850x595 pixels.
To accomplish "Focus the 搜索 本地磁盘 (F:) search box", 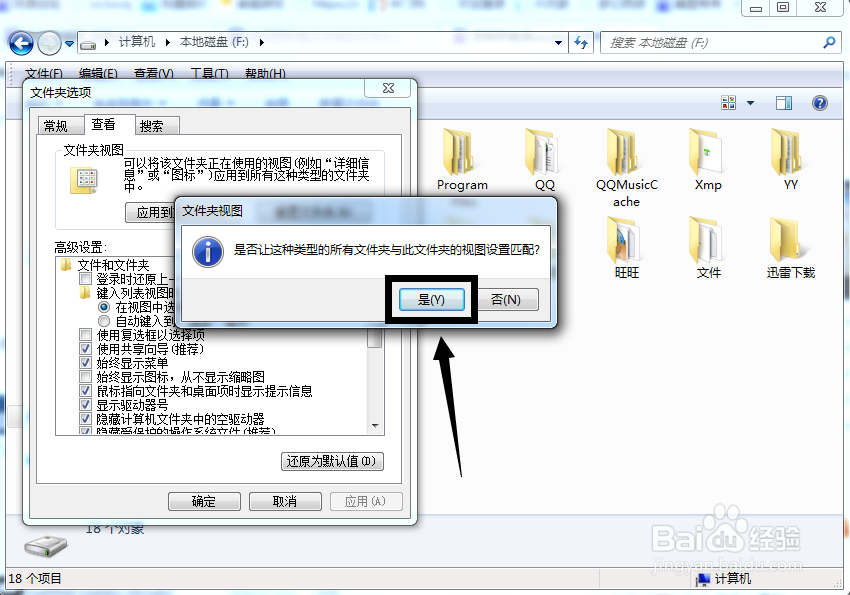I will point(710,43).
